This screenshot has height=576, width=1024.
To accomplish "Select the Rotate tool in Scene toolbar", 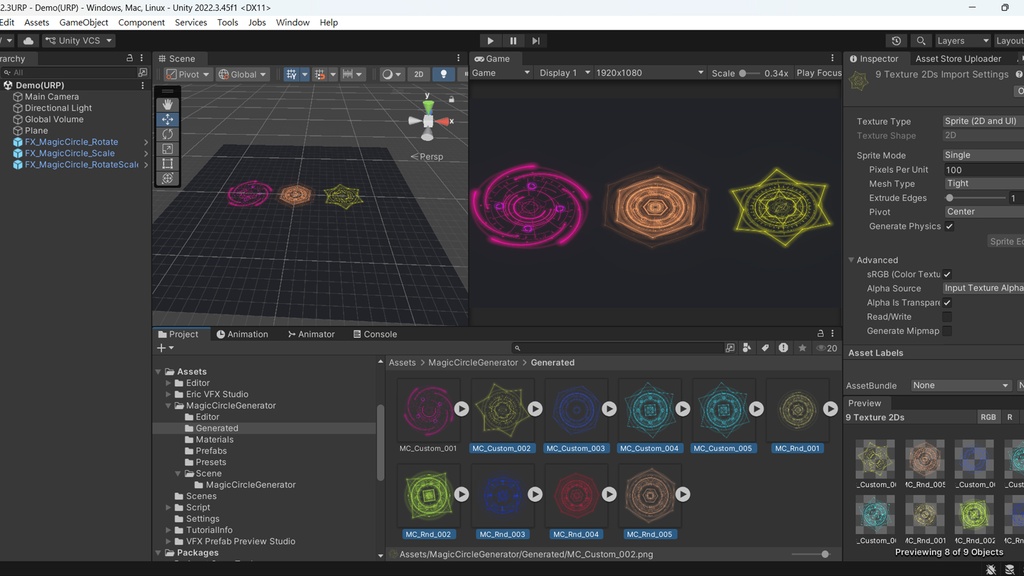I will (168, 134).
